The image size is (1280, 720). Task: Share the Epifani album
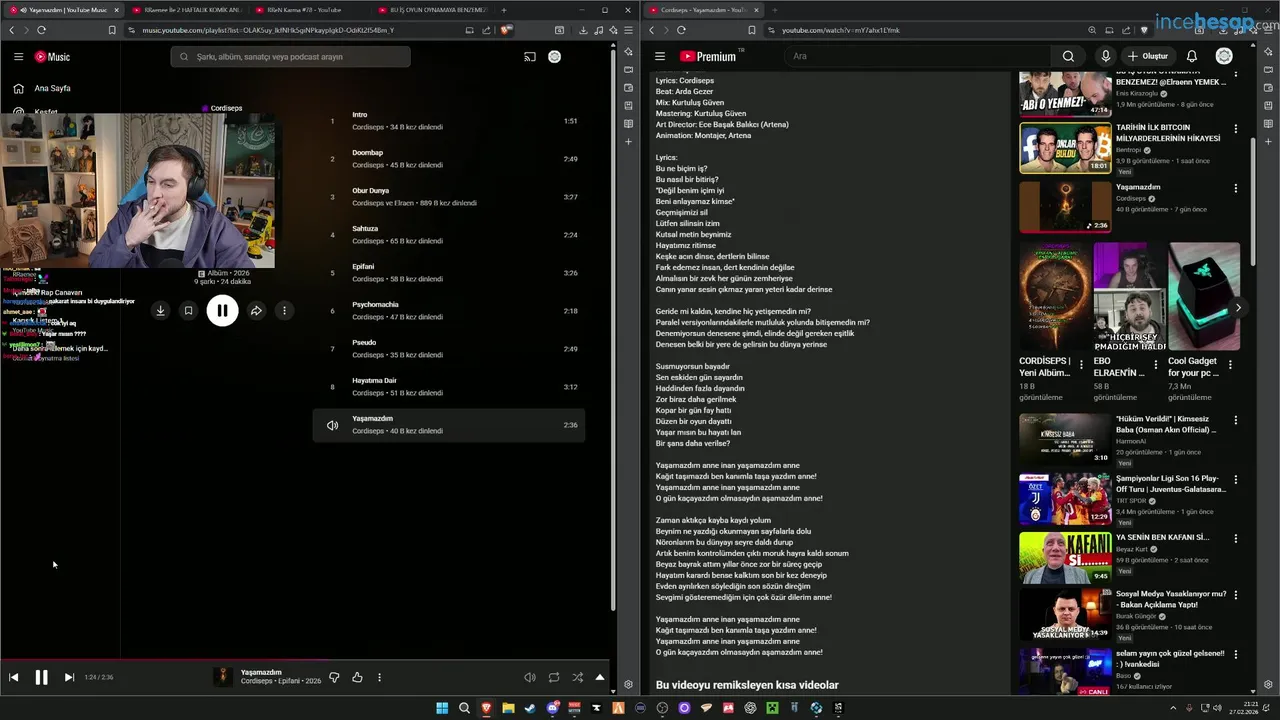click(256, 311)
